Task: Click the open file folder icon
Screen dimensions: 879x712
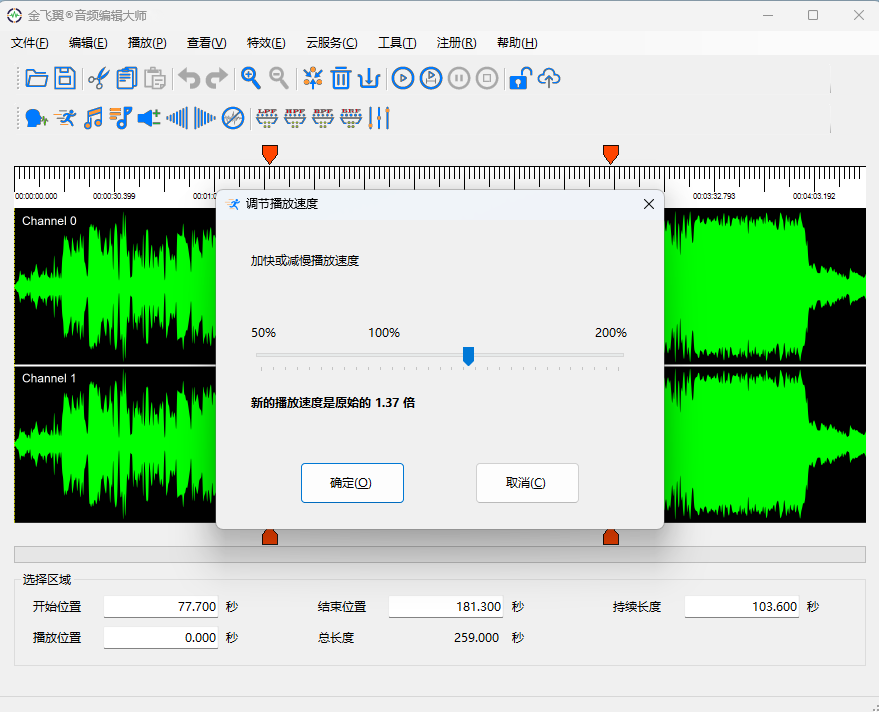Action: point(37,78)
